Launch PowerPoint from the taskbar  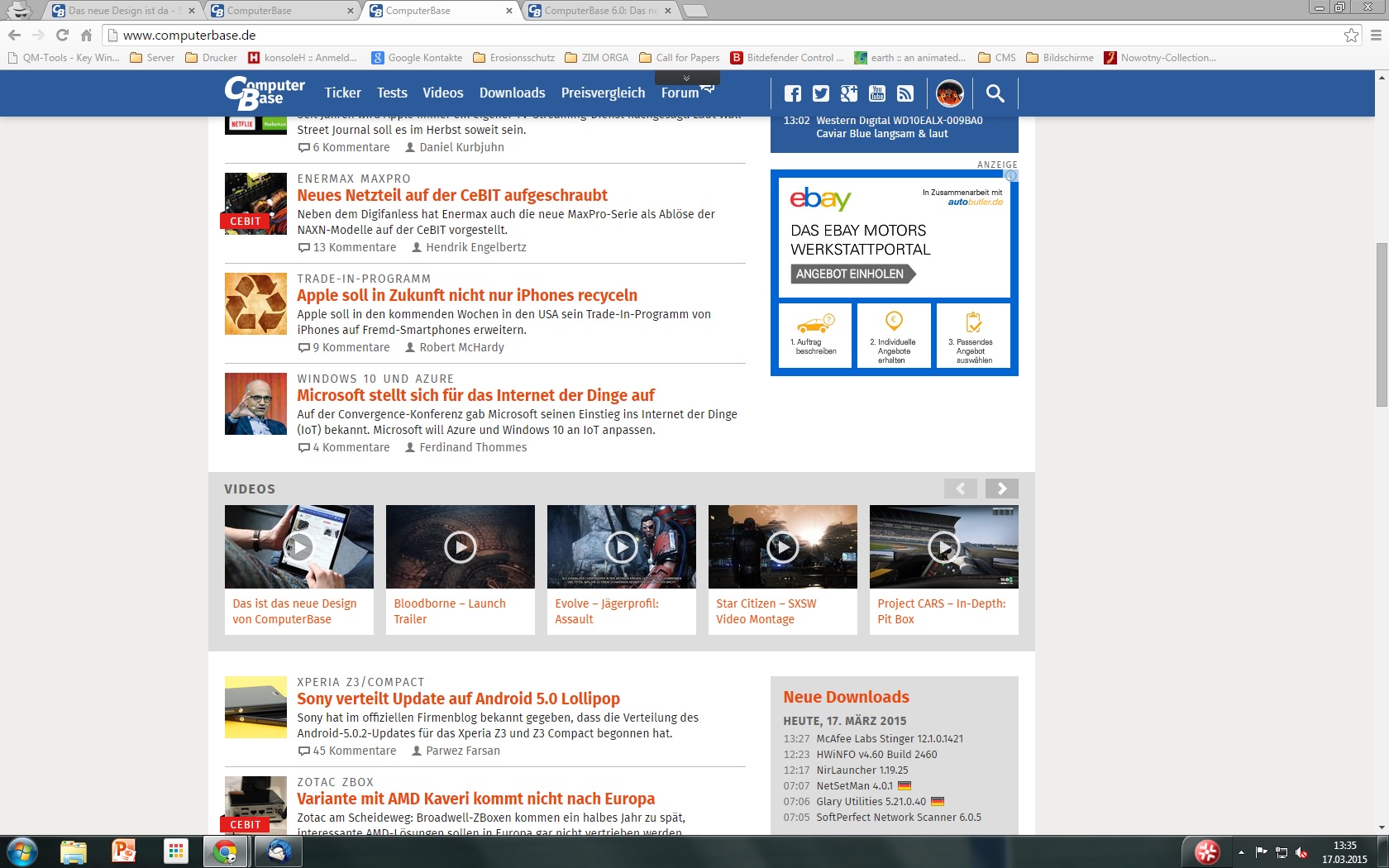[x=124, y=851]
